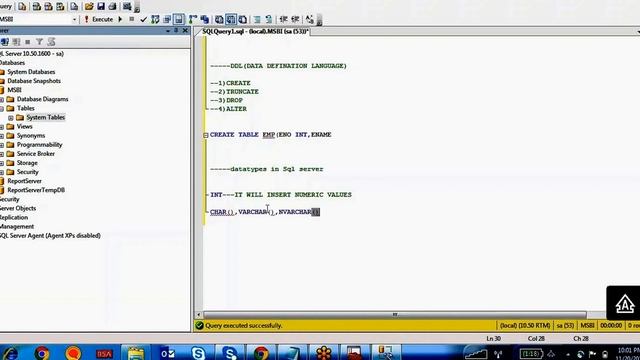Screen dimensions: 640x360
Task: Click Disconnect in Object Explorer toolbar
Action: (16, 42)
